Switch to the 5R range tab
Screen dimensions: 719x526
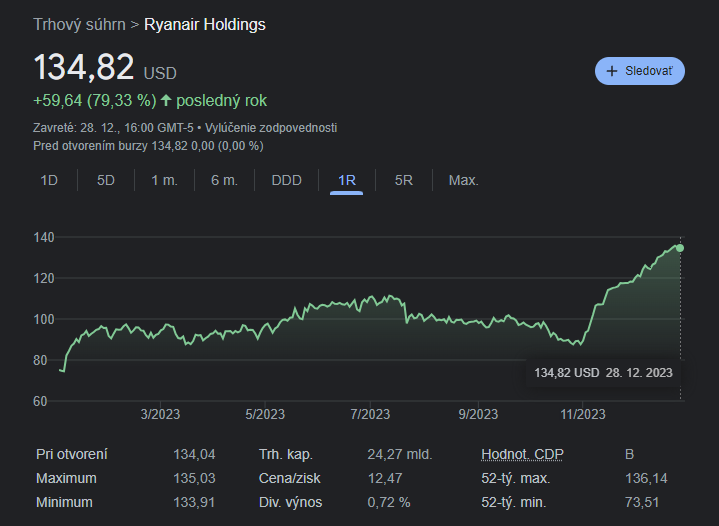404,180
